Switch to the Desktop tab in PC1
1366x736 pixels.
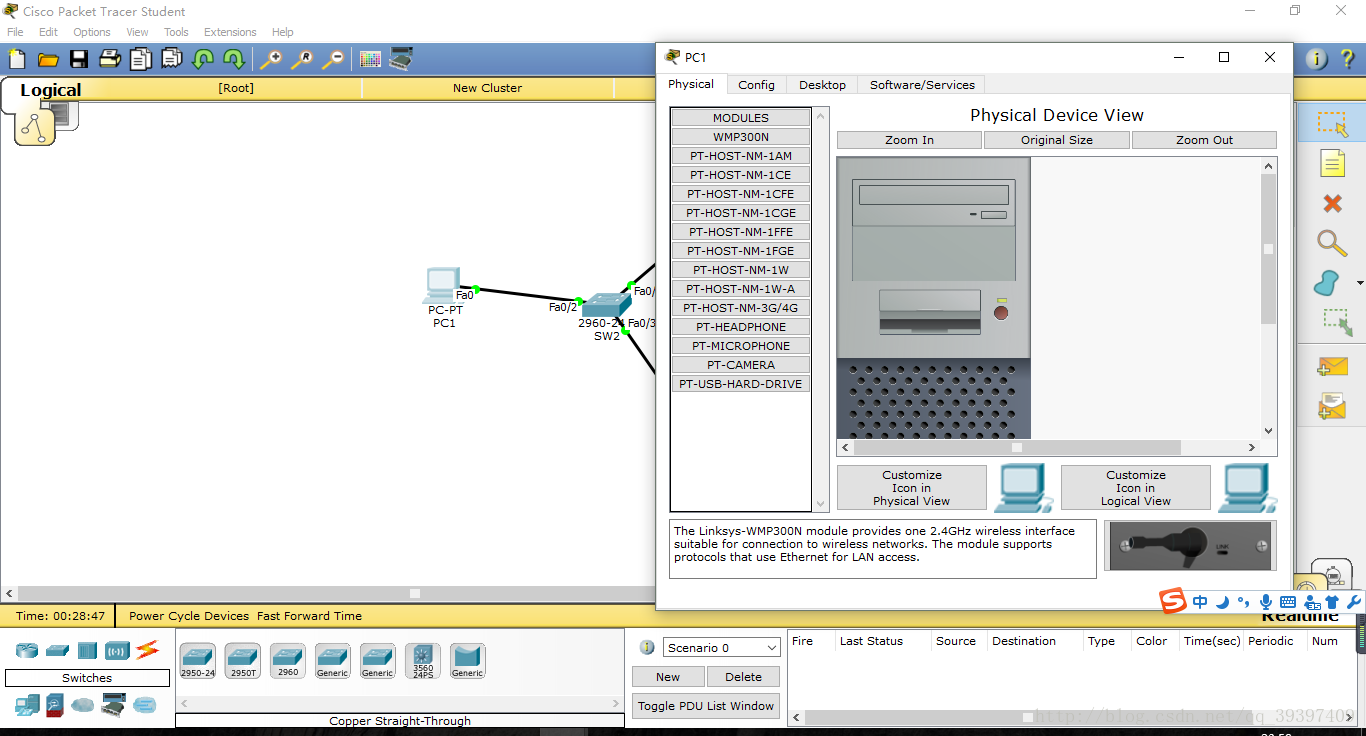pyautogui.click(x=822, y=85)
